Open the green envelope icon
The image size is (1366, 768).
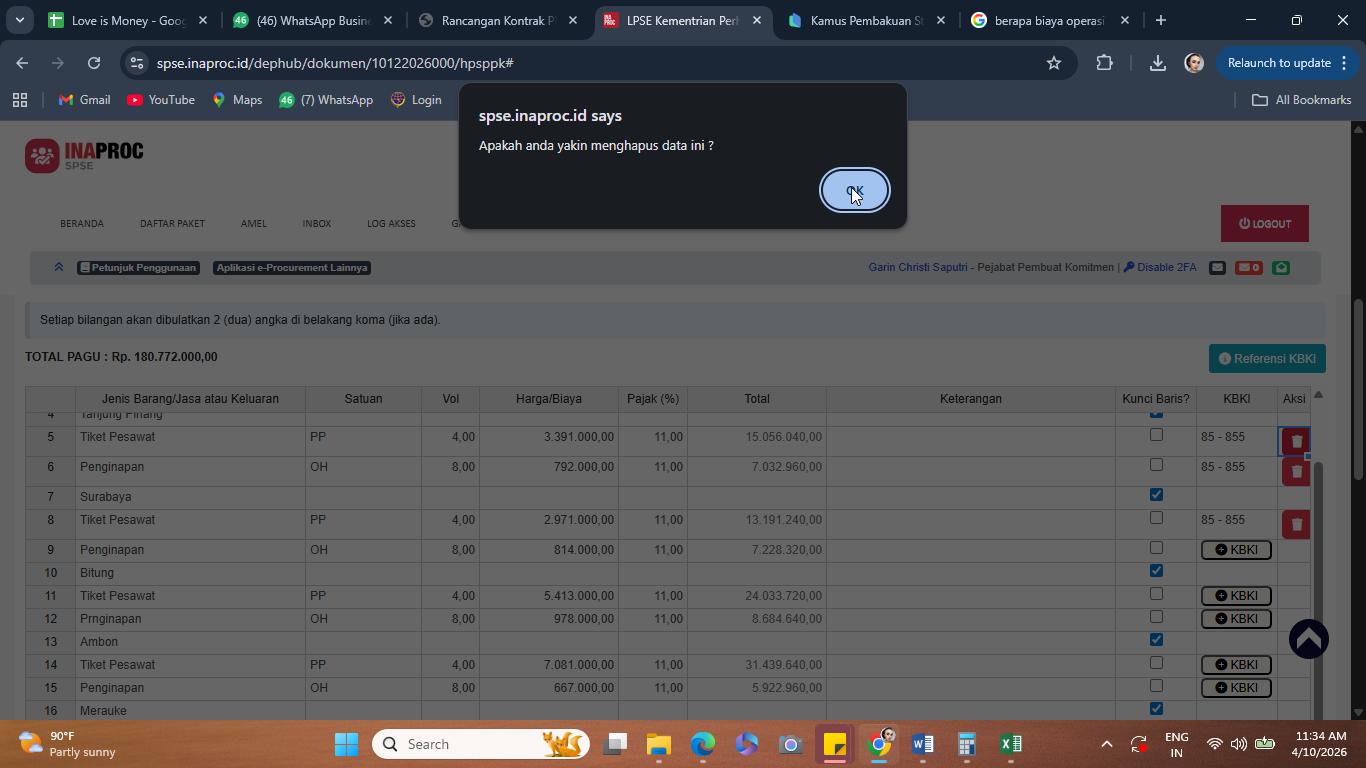coord(1281,267)
